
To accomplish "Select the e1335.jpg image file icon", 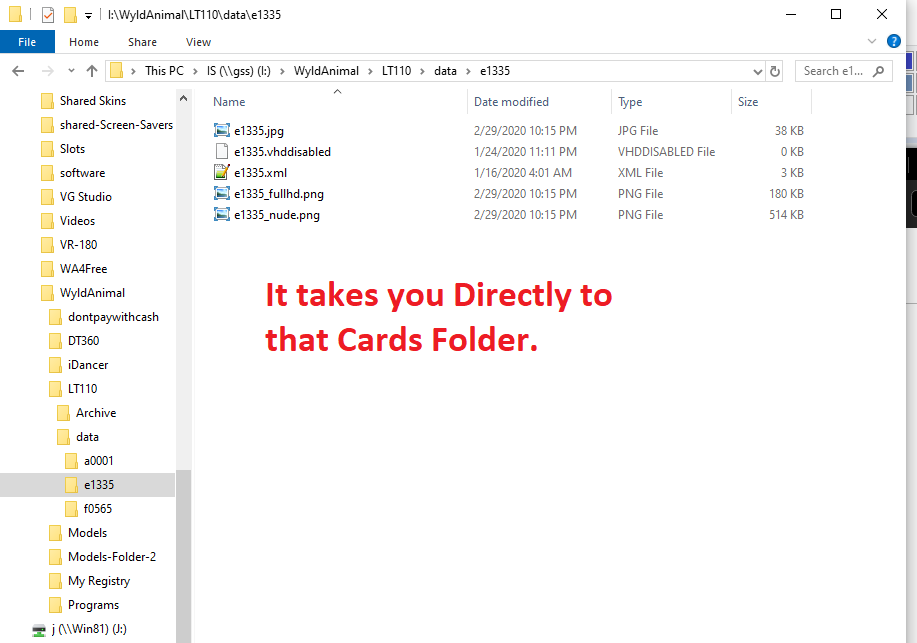I will 222,131.
